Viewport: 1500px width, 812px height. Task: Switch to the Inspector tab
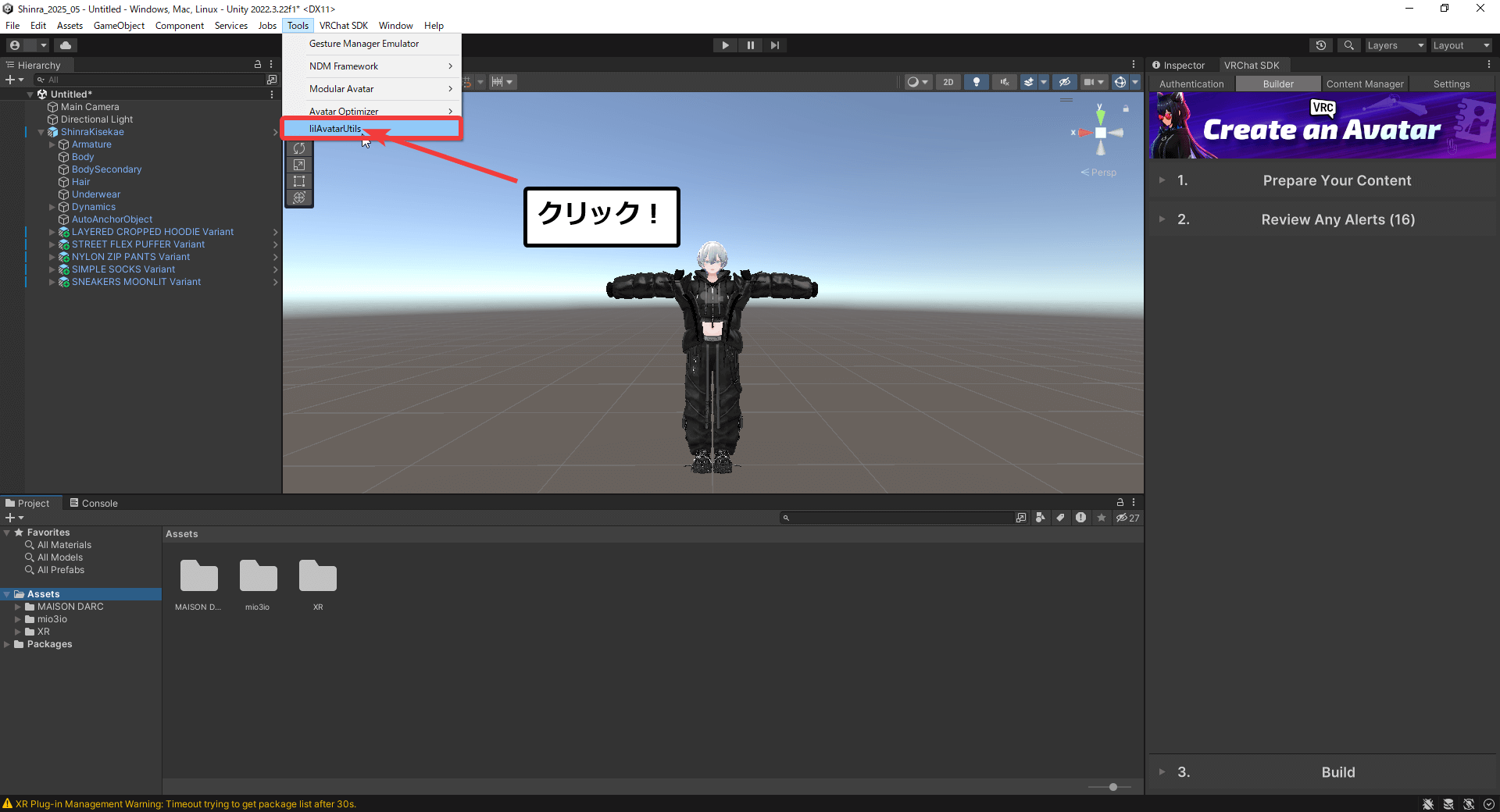[1179, 66]
